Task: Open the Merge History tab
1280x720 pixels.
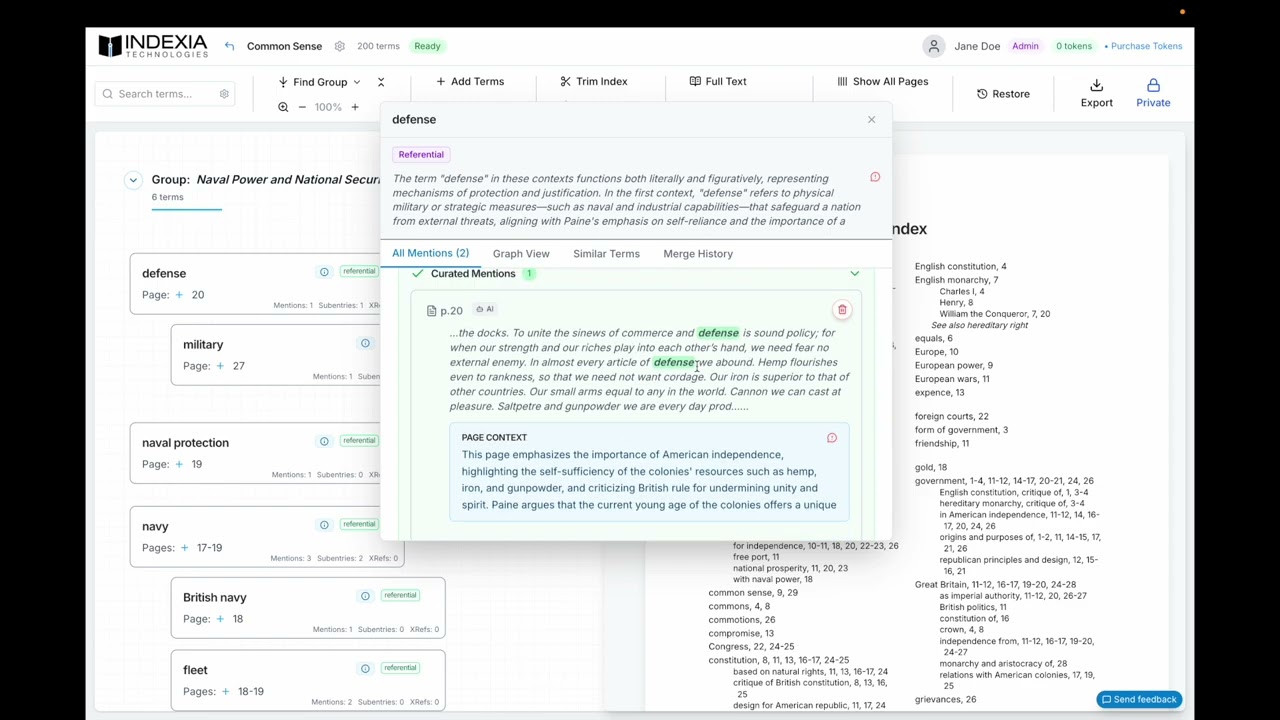Action: 698,254
